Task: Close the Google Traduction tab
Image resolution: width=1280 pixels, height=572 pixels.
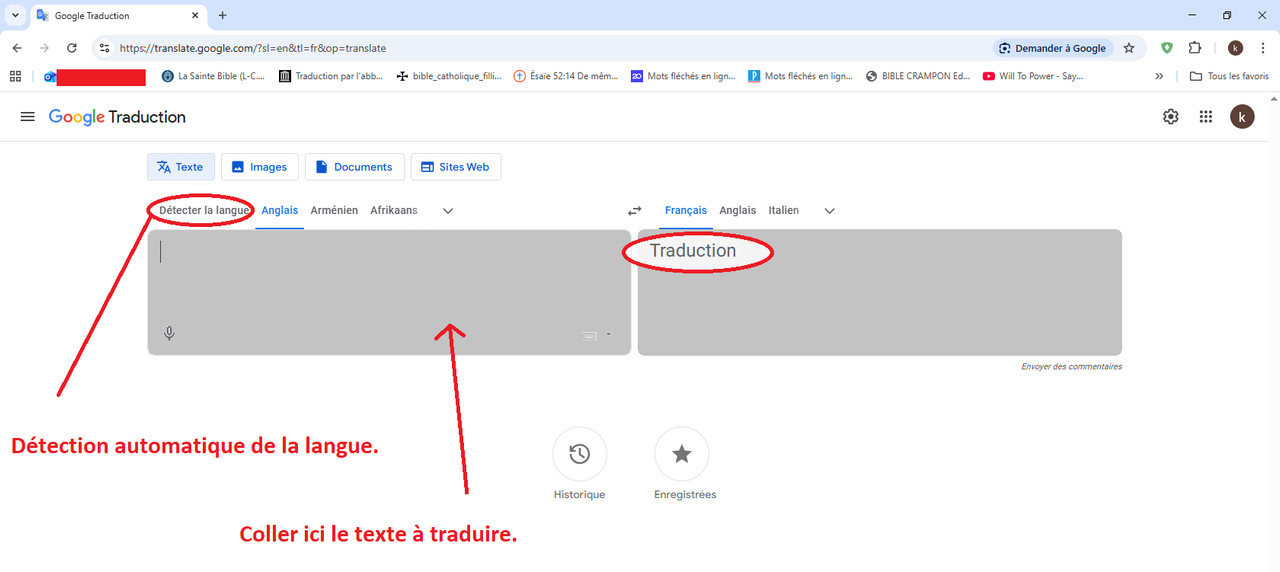Action: (x=197, y=16)
